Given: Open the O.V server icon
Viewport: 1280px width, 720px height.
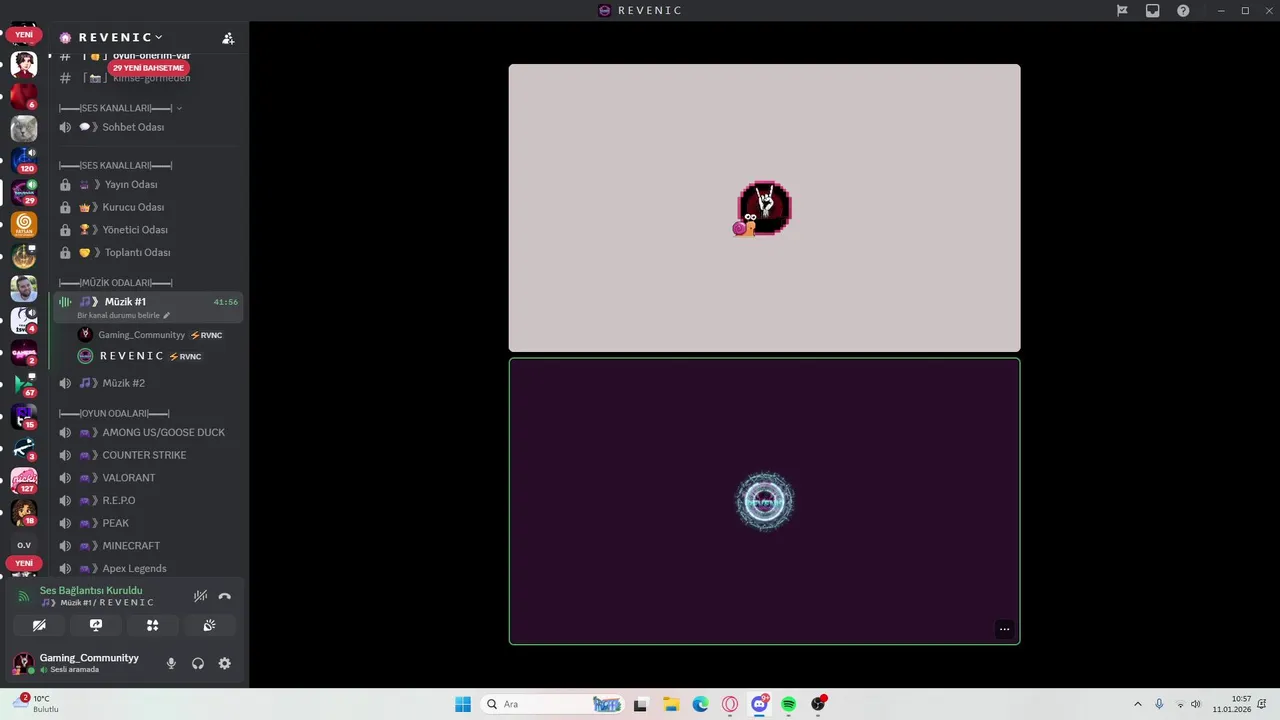Looking at the screenshot, I should click(x=24, y=545).
